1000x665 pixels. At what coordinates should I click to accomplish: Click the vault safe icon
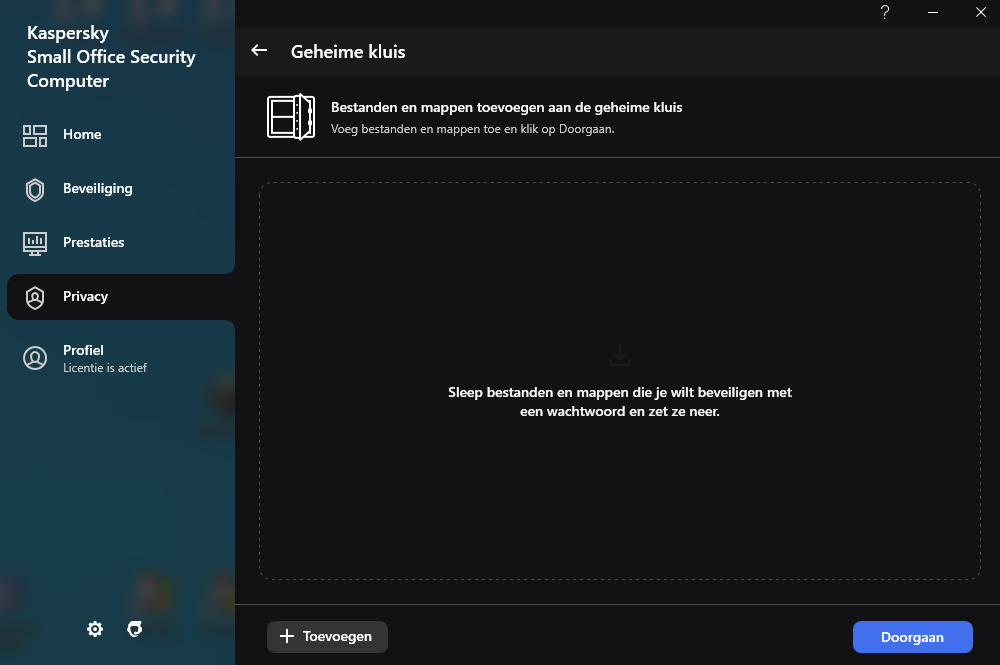(x=291, y=117)
